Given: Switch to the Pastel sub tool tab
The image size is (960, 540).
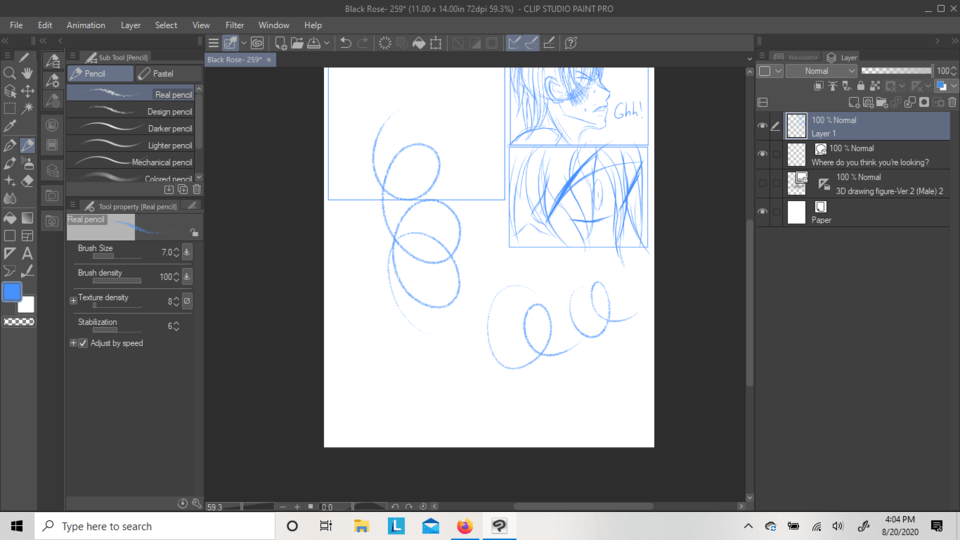Looking at the screenshot, I should (168, 73).
